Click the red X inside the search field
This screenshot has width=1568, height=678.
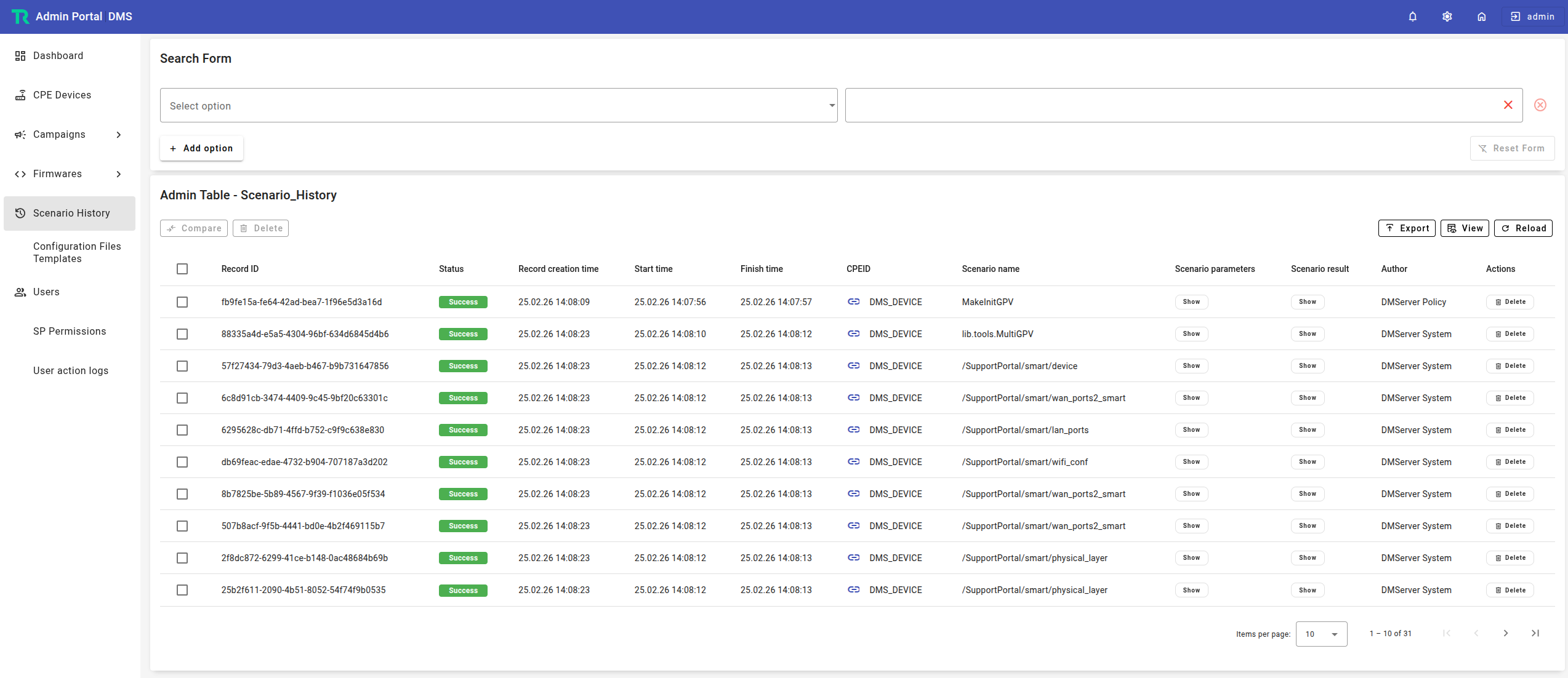(x=1508, y=105)
